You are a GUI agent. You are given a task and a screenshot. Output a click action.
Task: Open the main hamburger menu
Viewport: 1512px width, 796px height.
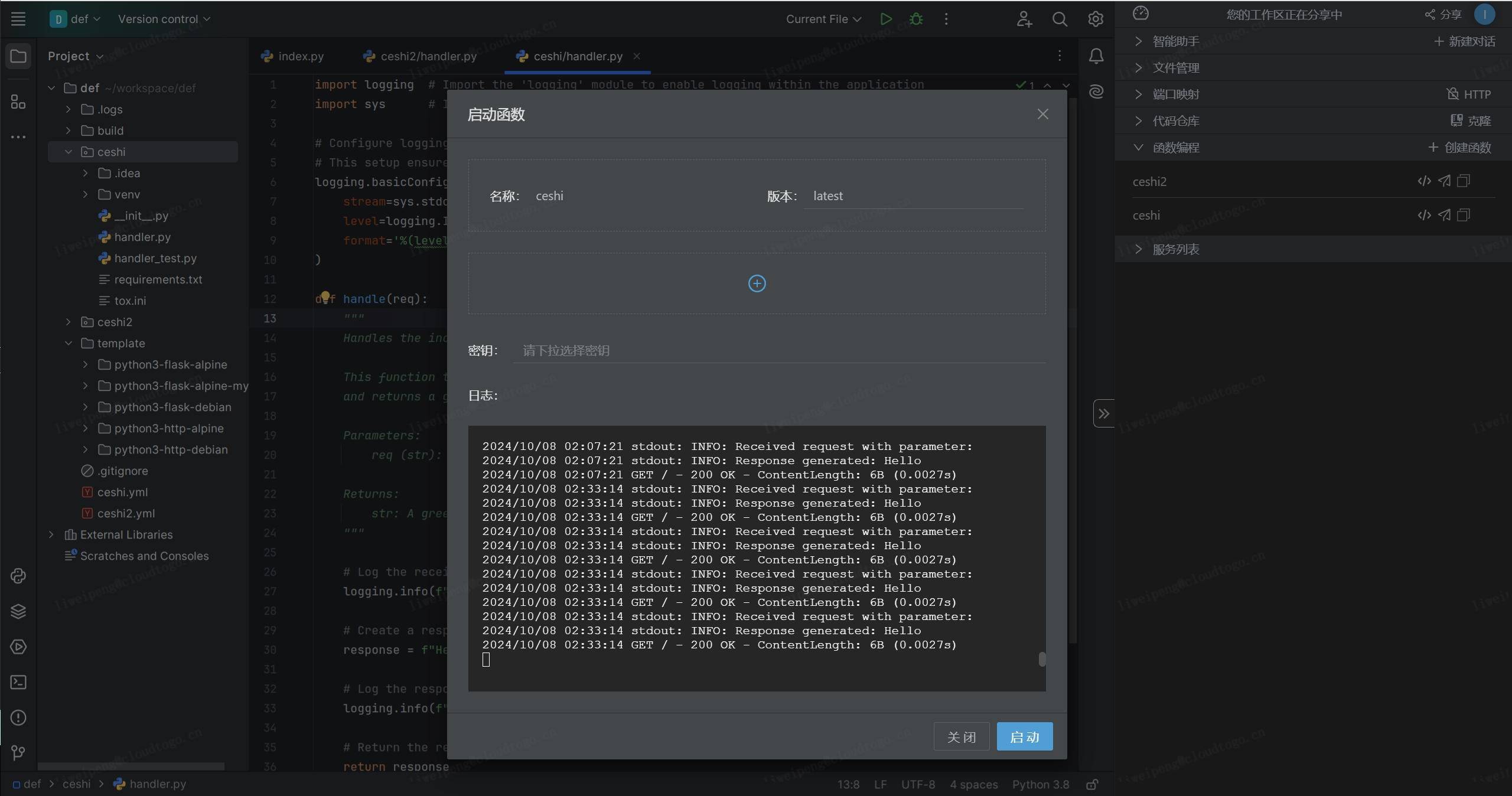pyautogui.click(x=18, y=19)
